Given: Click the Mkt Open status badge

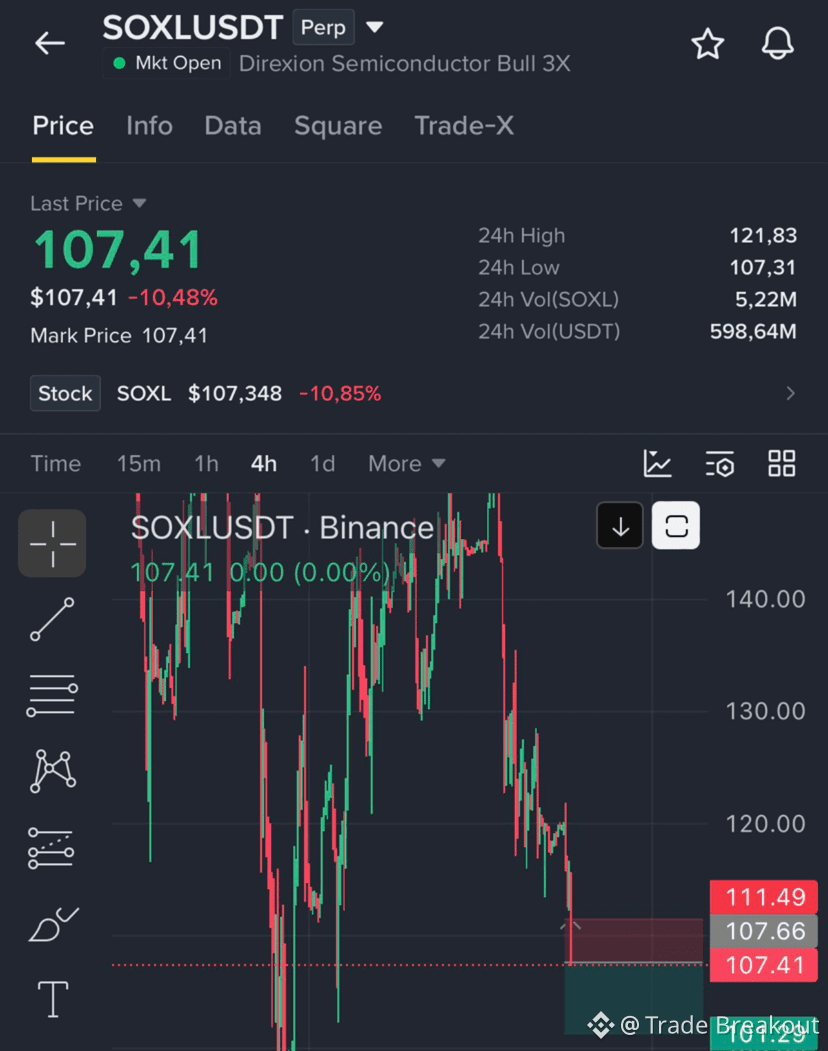Looking at the screenshot, I should click(x=166, y=63).
